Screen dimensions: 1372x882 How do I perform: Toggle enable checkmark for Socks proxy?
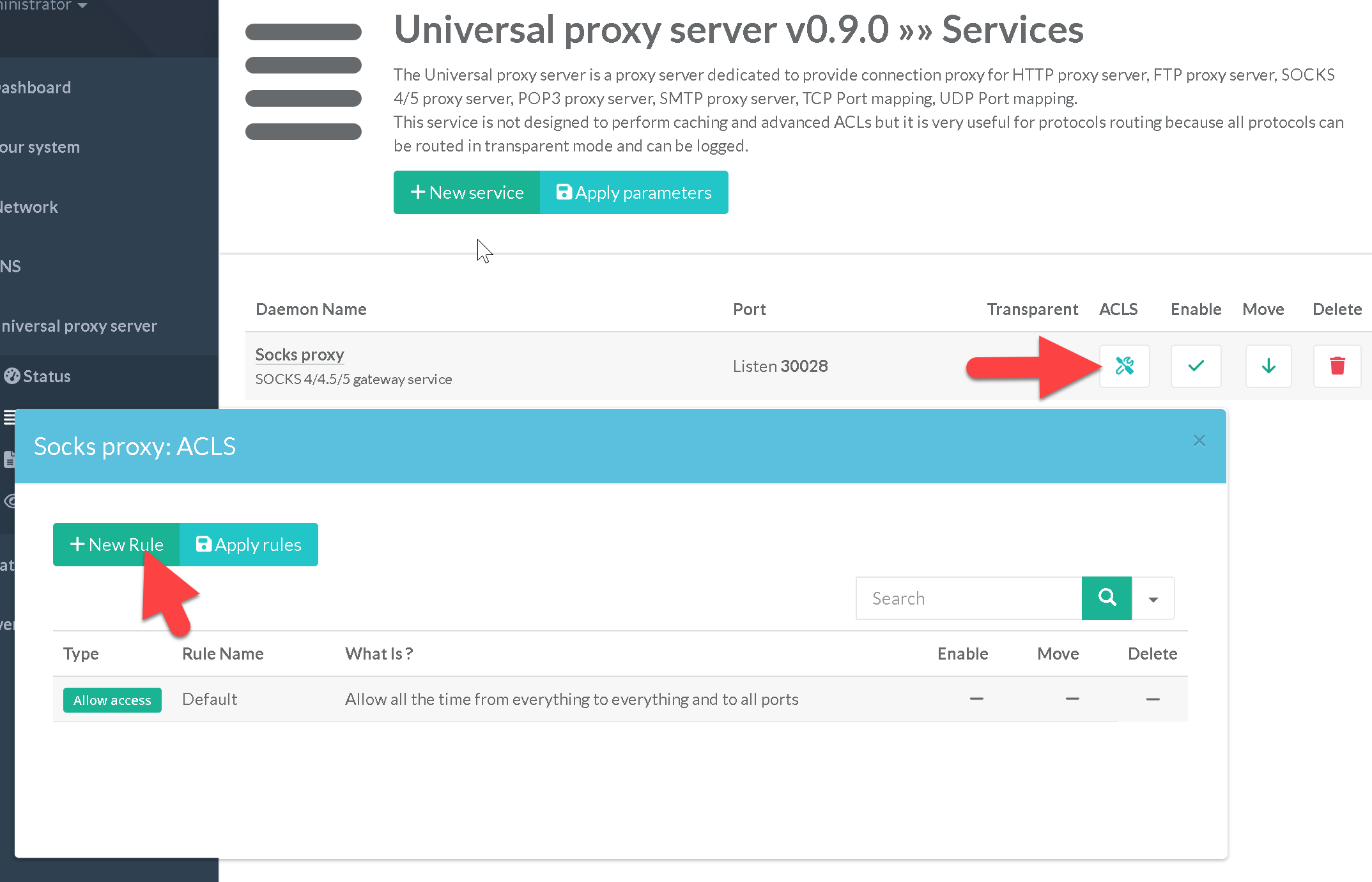pyautogui.click(x=1196, y=366)
